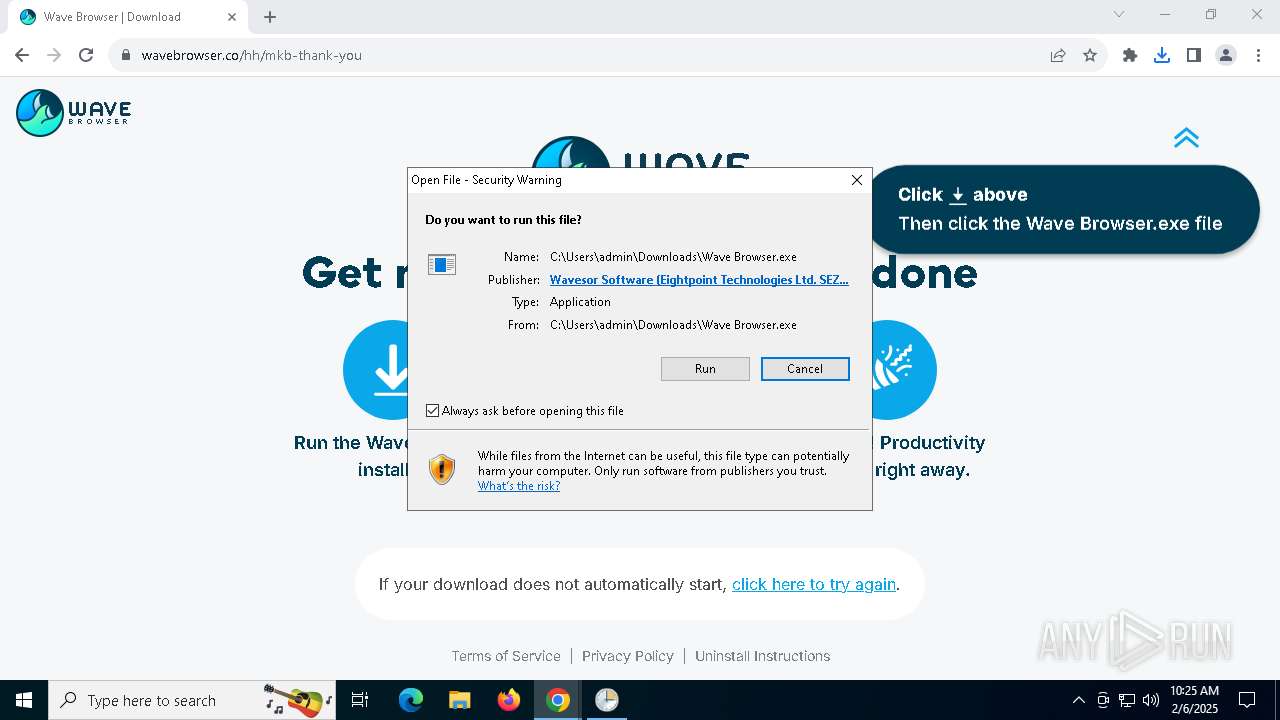Click the application file icon in dialog

coord(442,264)
